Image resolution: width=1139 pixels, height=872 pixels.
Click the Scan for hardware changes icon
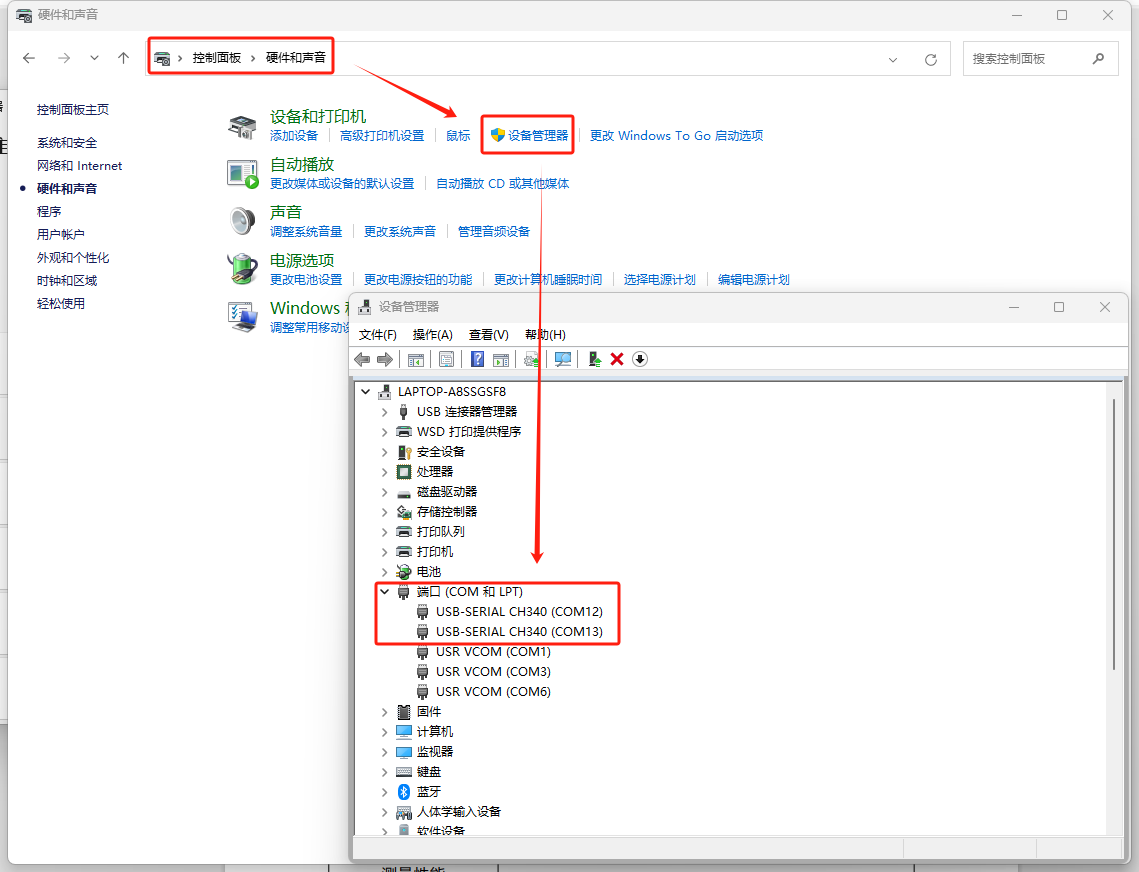(563, 359)
